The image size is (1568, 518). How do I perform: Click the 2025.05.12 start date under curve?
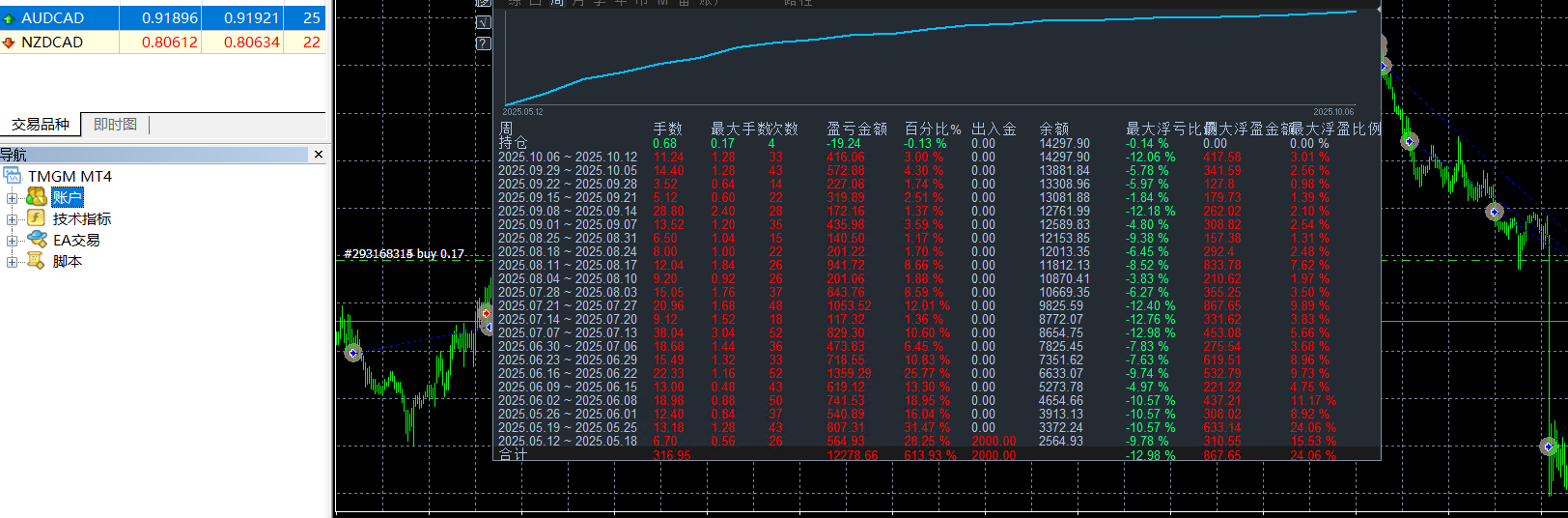pyautogui.click(x=522, y=112)
